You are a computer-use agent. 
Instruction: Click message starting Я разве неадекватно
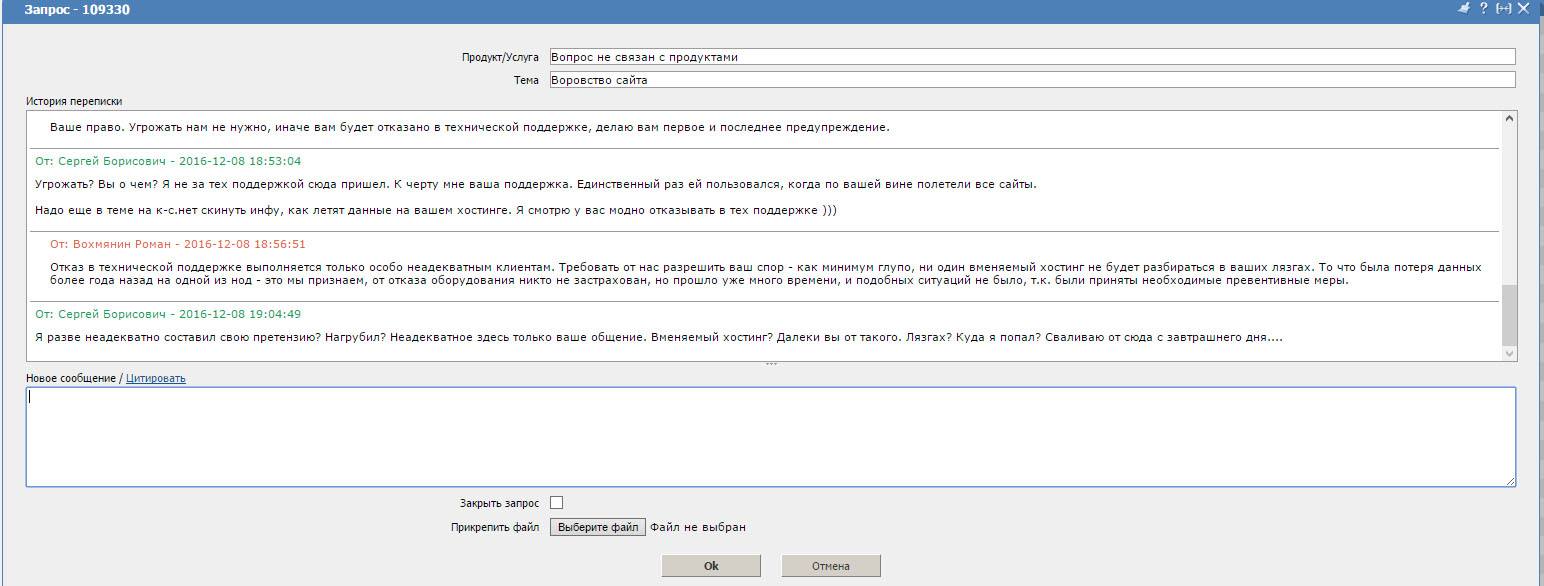(659, 338)
